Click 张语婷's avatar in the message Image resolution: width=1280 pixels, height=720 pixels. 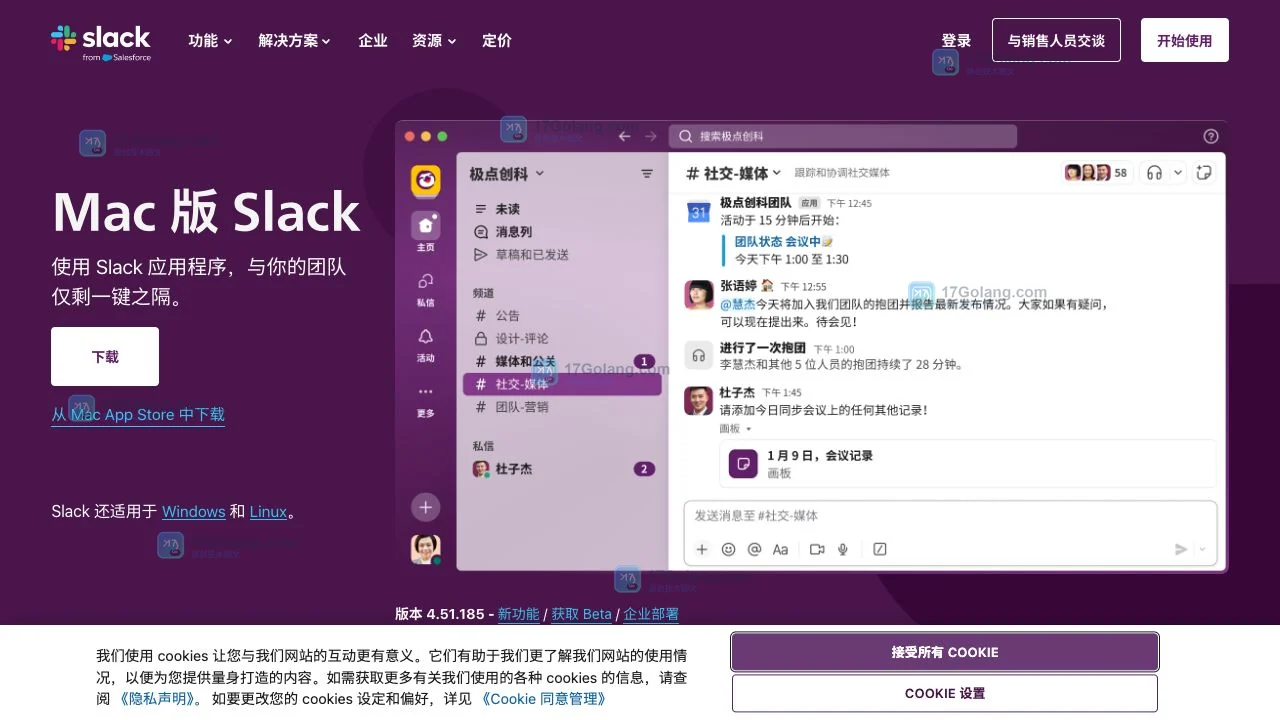click(698, 295)
